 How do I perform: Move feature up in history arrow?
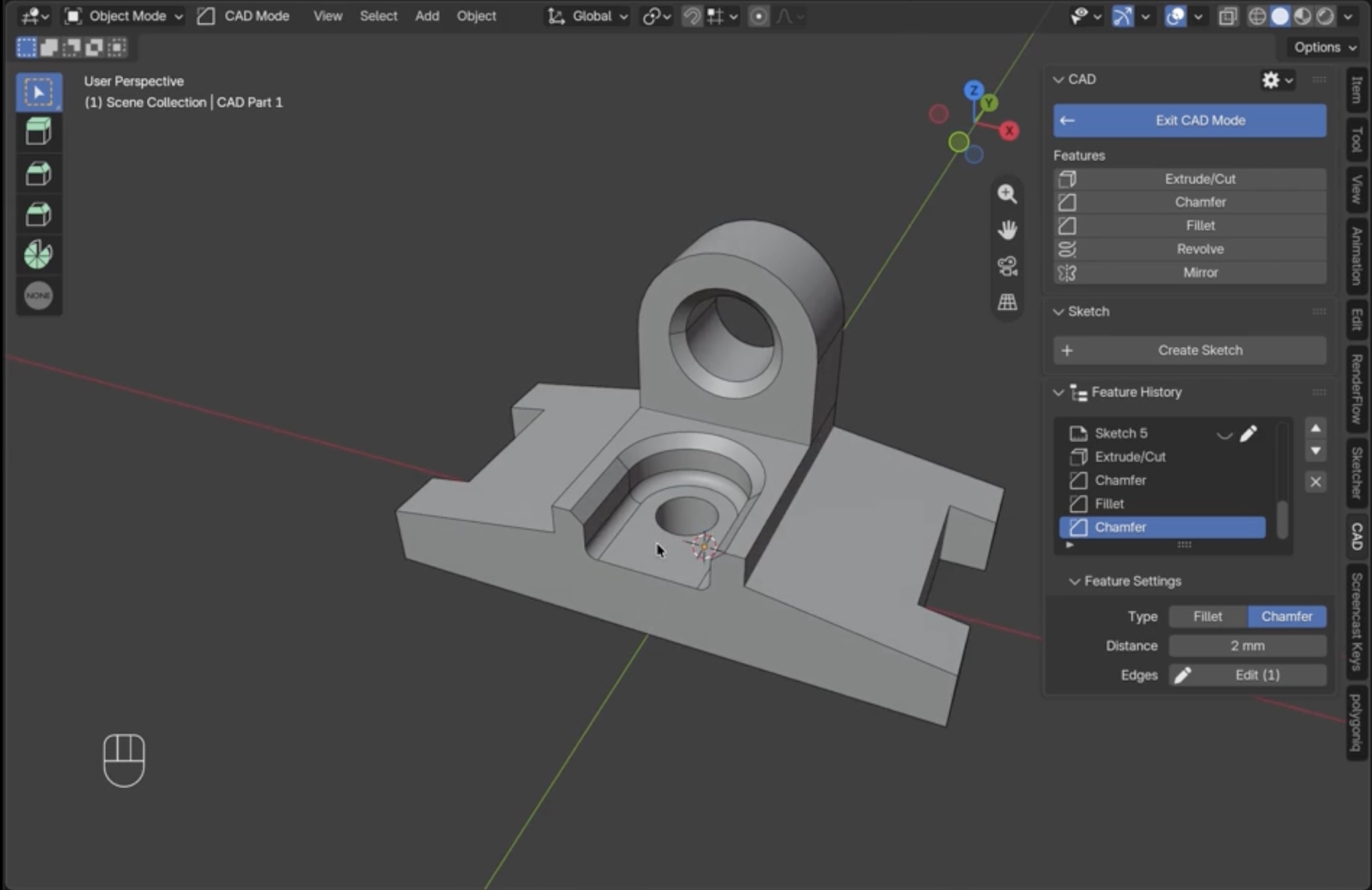(1316, 428)
